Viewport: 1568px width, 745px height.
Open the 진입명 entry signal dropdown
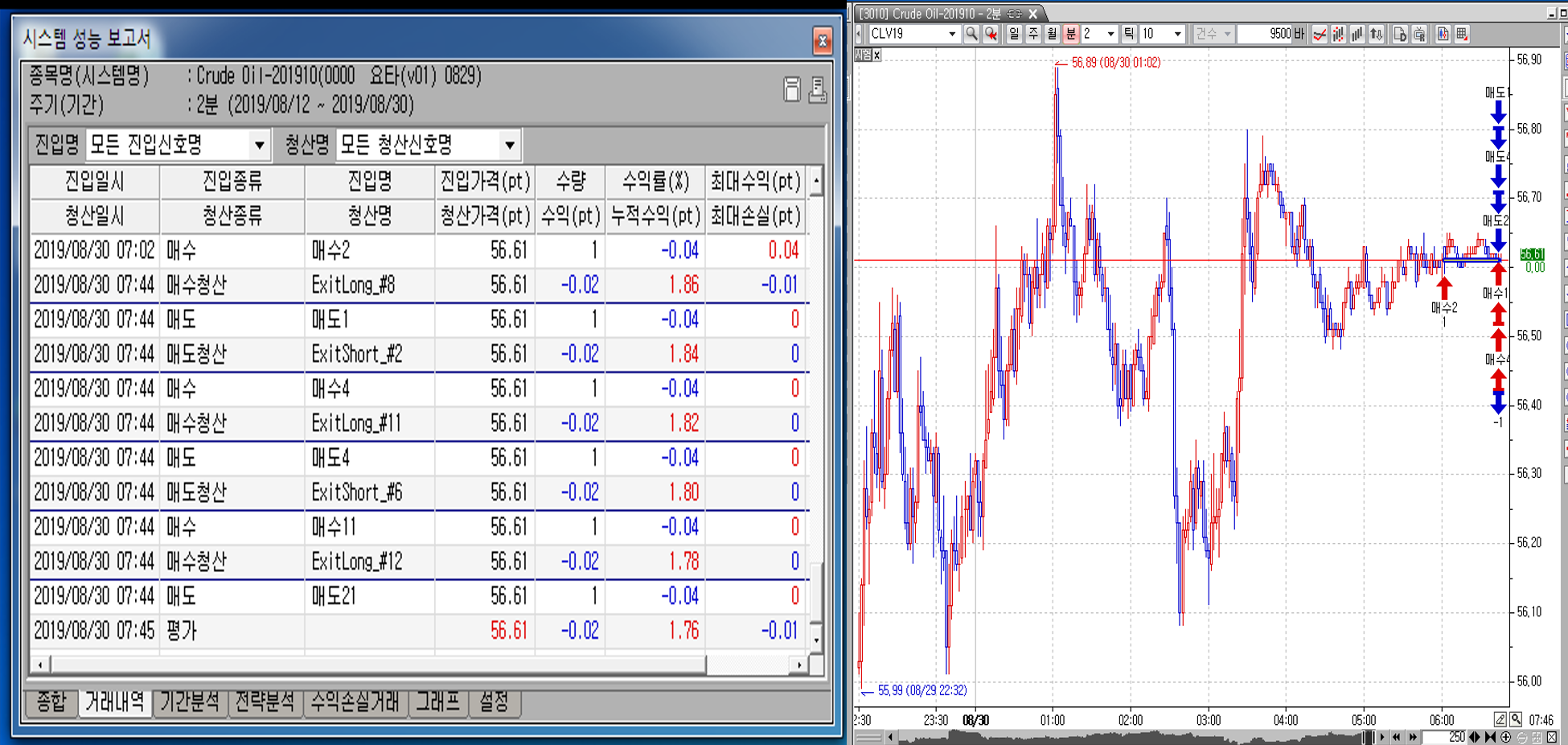259,146
